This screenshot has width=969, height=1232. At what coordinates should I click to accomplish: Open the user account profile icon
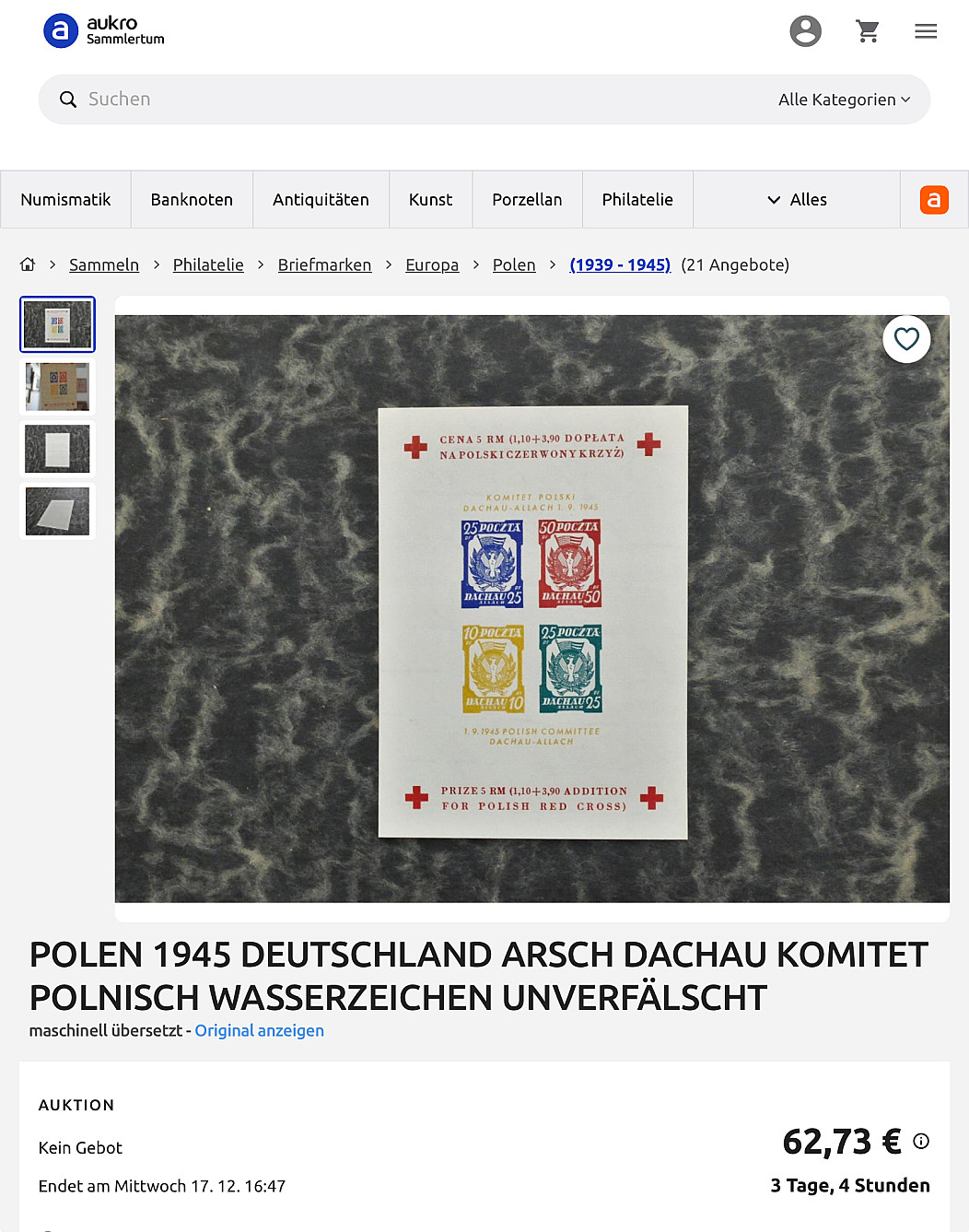coord(805,31)
